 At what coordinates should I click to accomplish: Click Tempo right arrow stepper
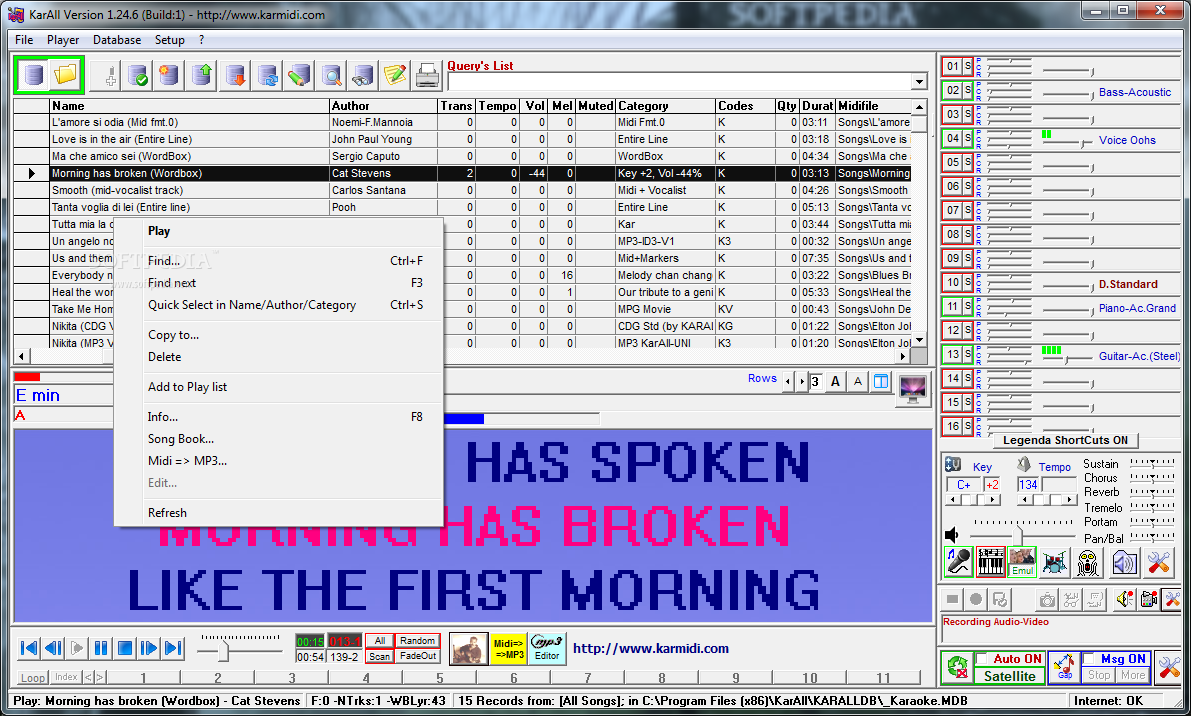click(1070, 500)
